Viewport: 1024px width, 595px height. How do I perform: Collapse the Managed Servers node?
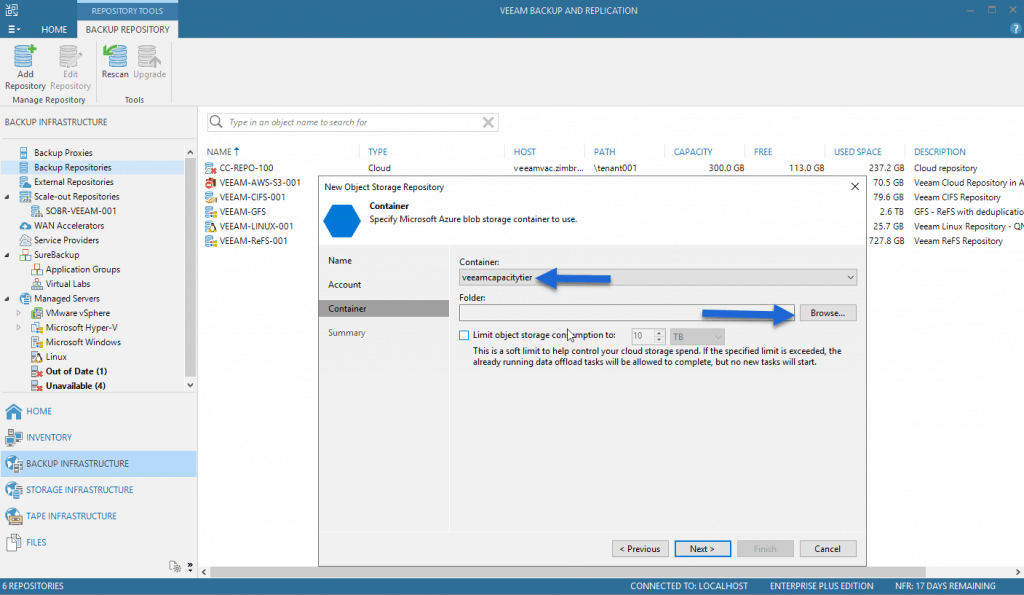click(7, 298)
